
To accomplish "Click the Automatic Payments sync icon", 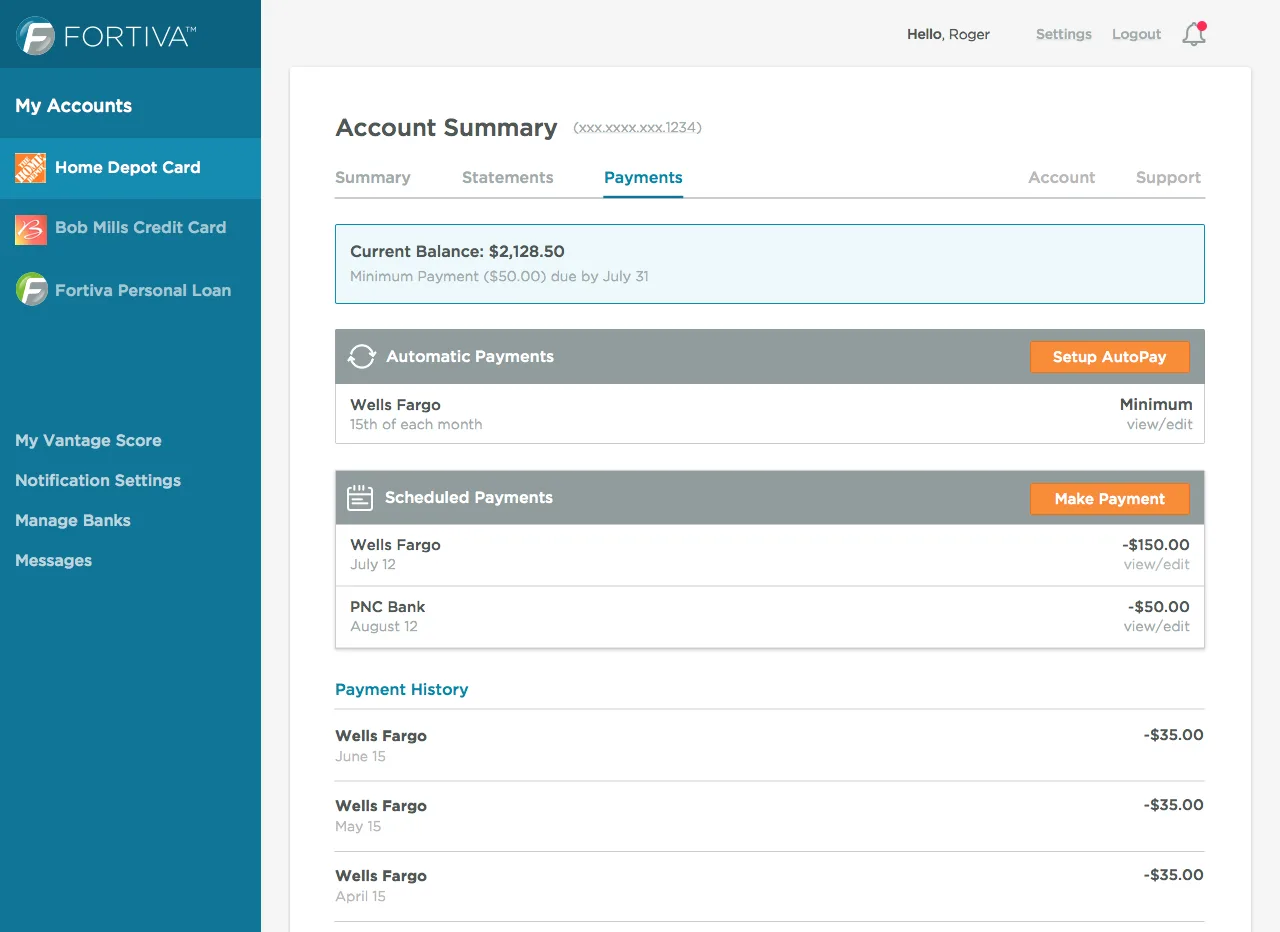I will (360, 356).
